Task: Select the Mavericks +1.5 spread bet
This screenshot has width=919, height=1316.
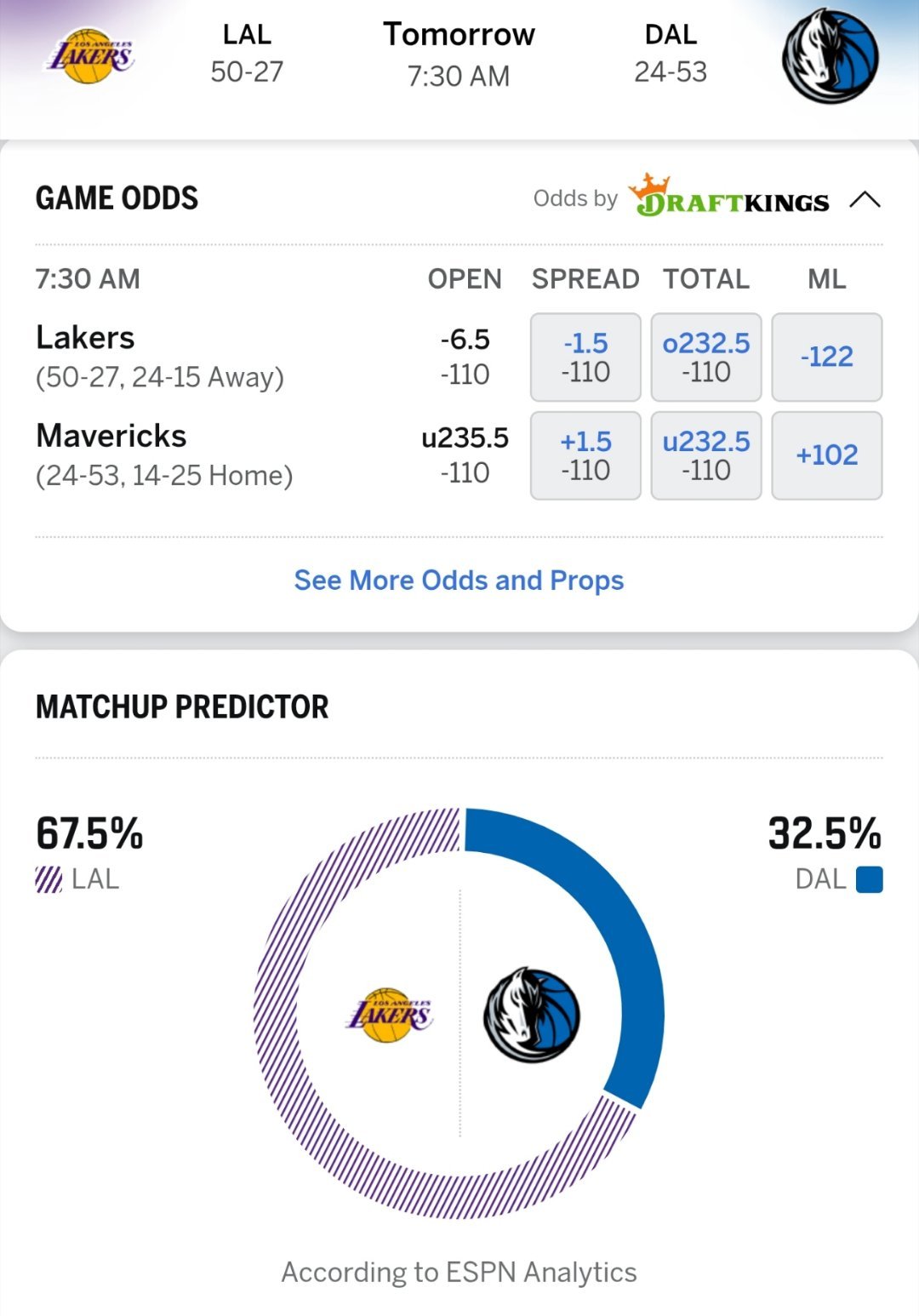Action: point(585,455)
